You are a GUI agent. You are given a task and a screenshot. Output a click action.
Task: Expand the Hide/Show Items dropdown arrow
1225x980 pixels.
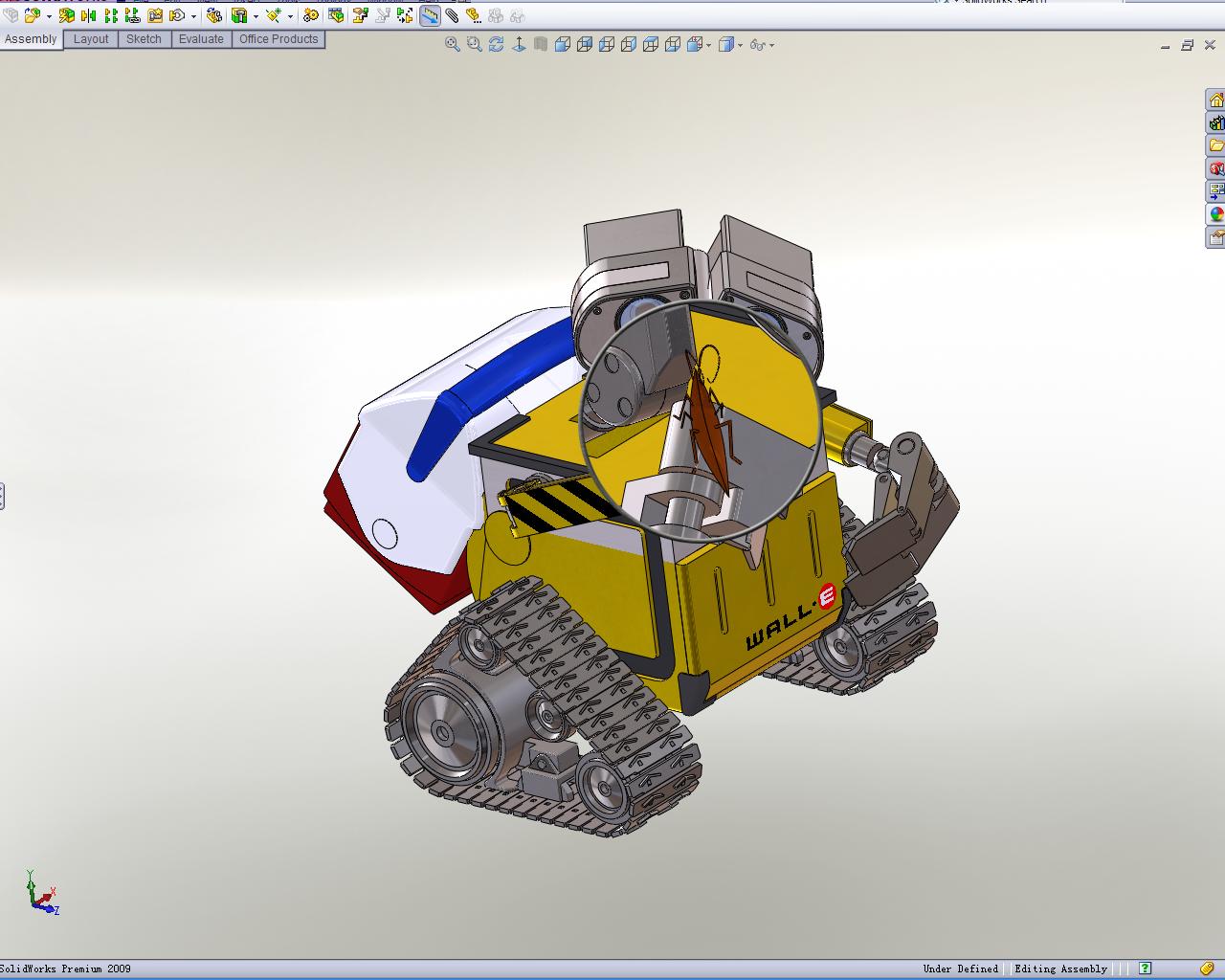[x=771, y=45]
